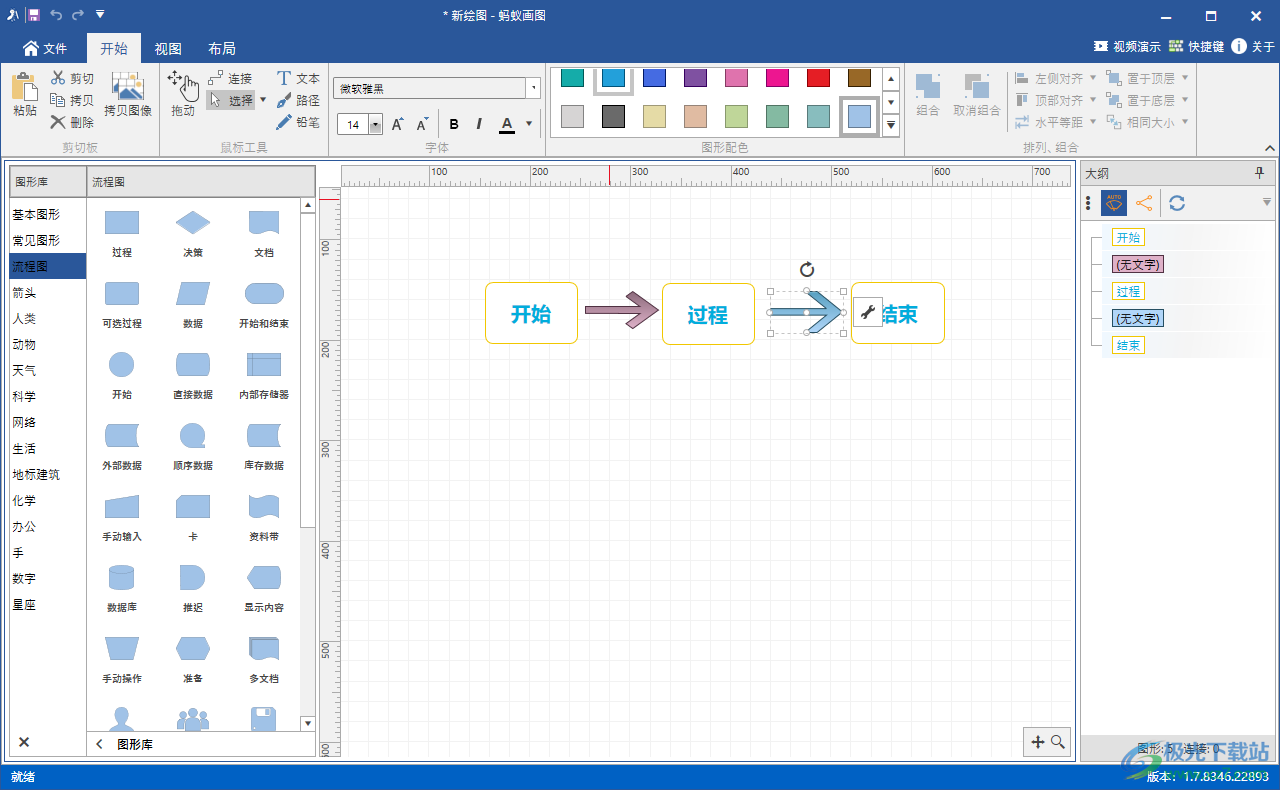The image size is (1280, 790).
Task: Click the refresh icon in outline panel
Action: click(x=1177, y=203)
